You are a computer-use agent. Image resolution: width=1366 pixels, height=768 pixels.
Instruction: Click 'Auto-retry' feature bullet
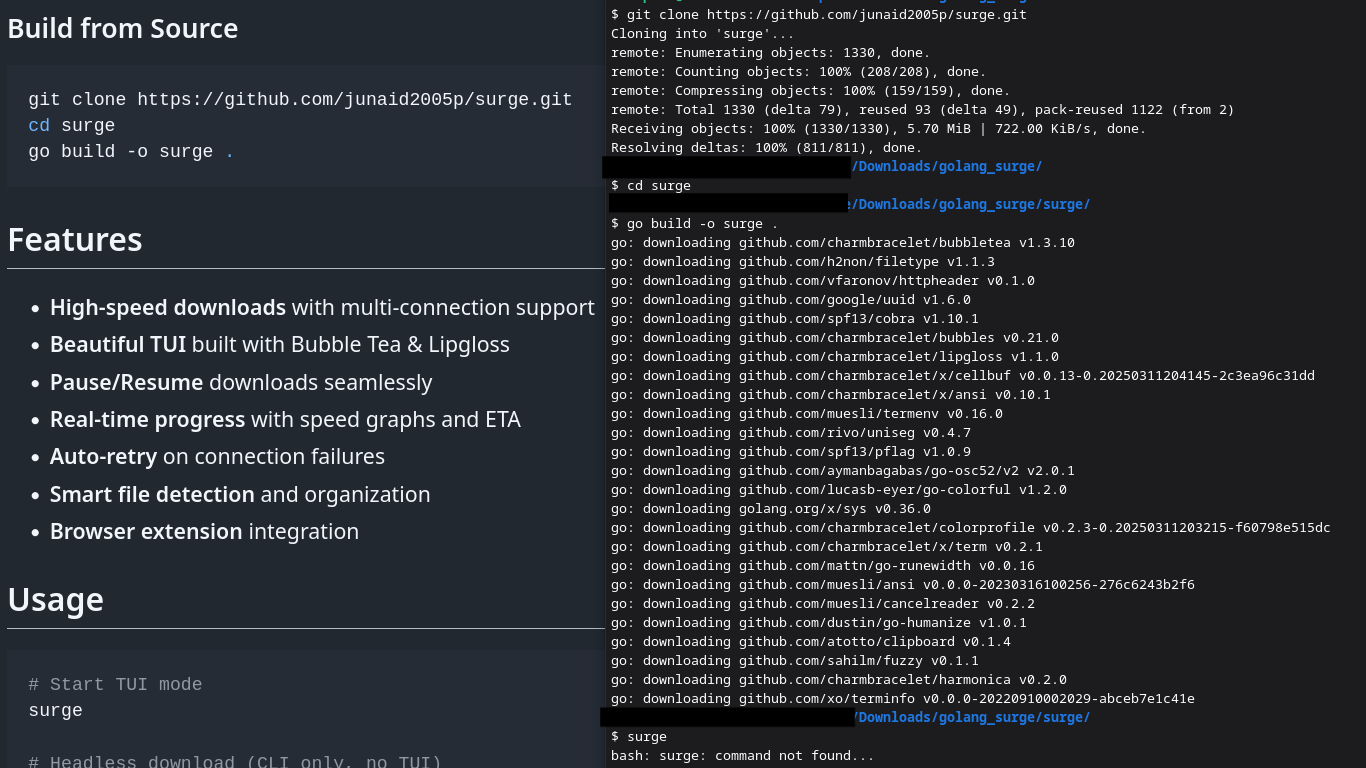click(x=217, y=456)
